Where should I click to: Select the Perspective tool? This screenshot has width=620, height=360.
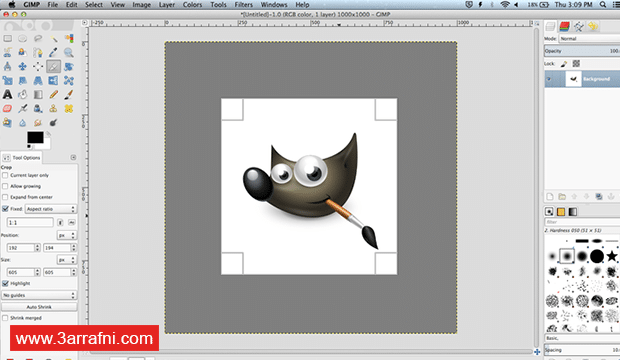(x=38, y=81)
